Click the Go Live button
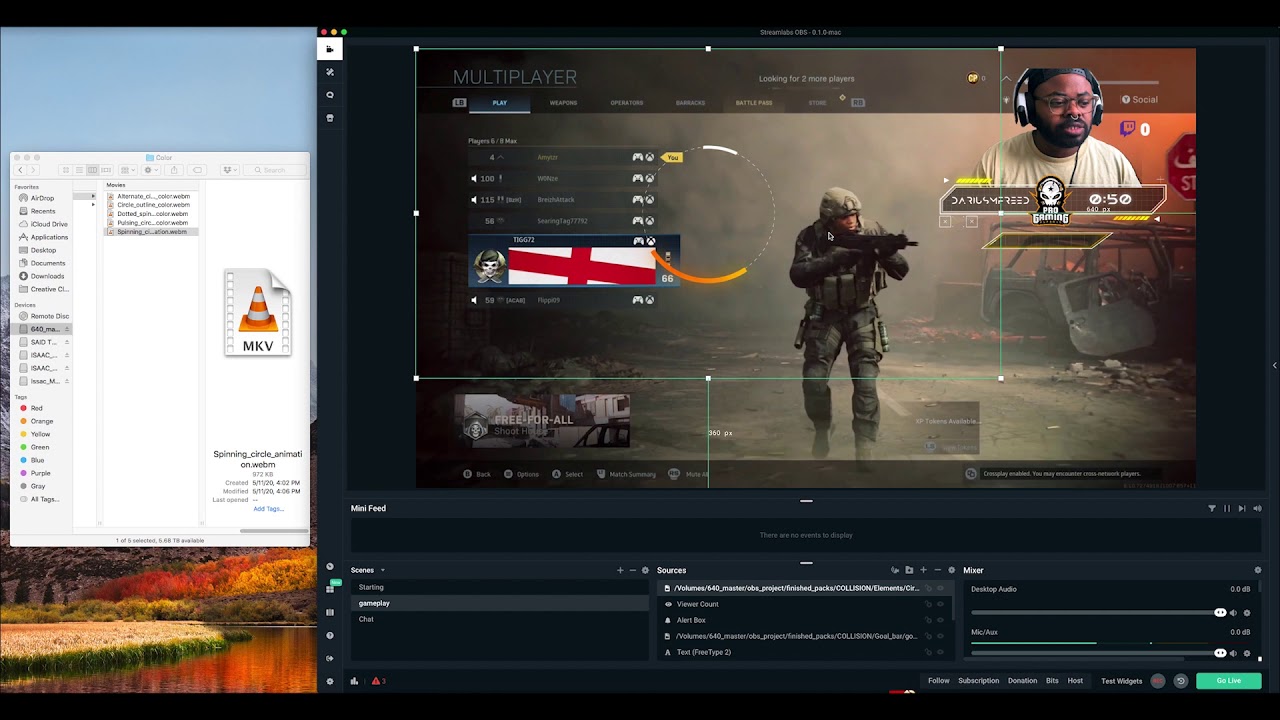Image resolution: width=1280 pixels, height=720 pixels. click(1228, 680)
